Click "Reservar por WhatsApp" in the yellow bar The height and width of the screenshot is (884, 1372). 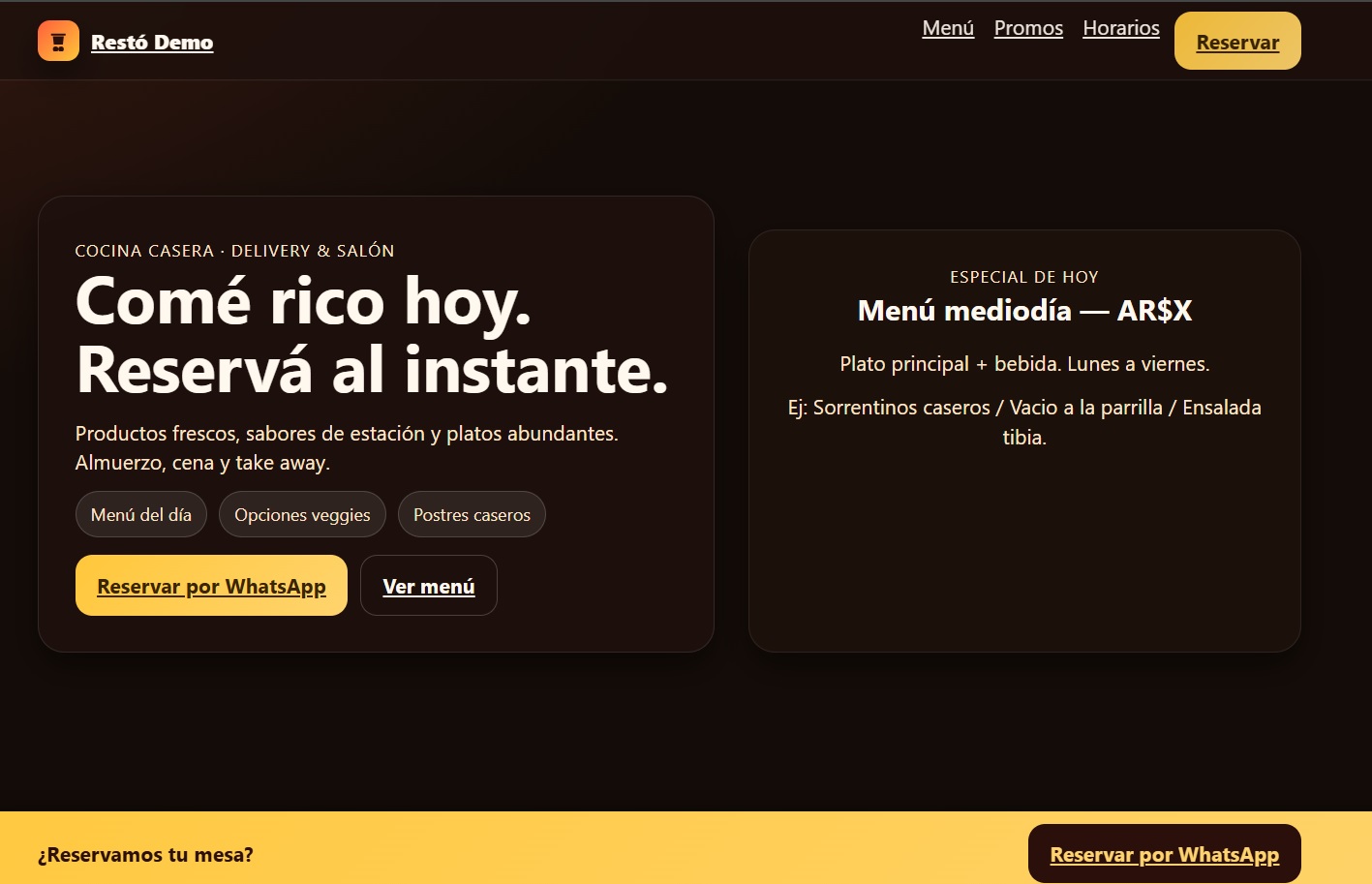point(1164,853)
